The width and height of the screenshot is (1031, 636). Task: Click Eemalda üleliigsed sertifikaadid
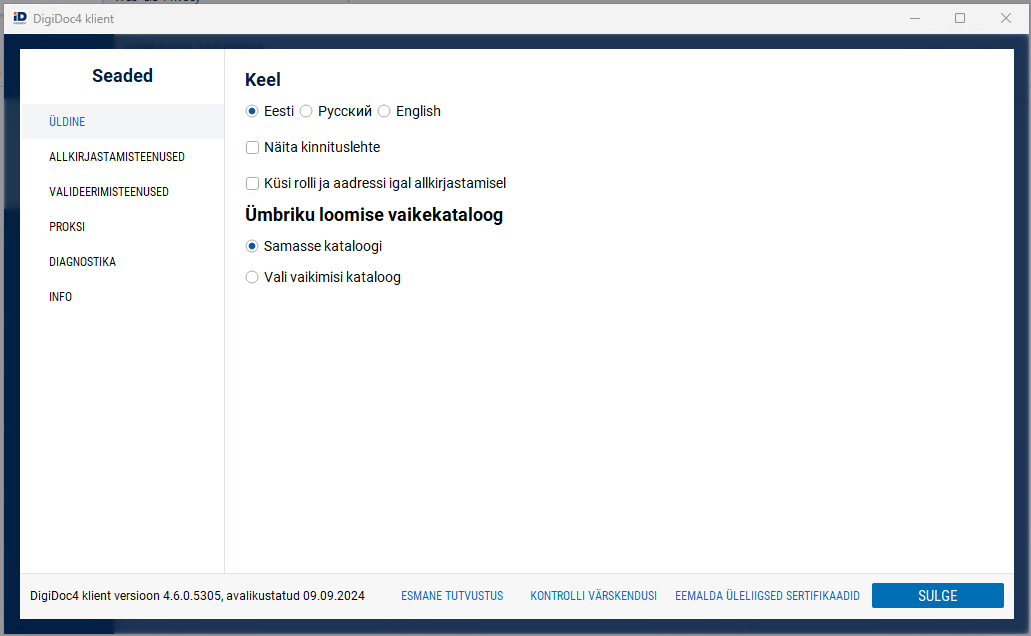tap(767, 596)
